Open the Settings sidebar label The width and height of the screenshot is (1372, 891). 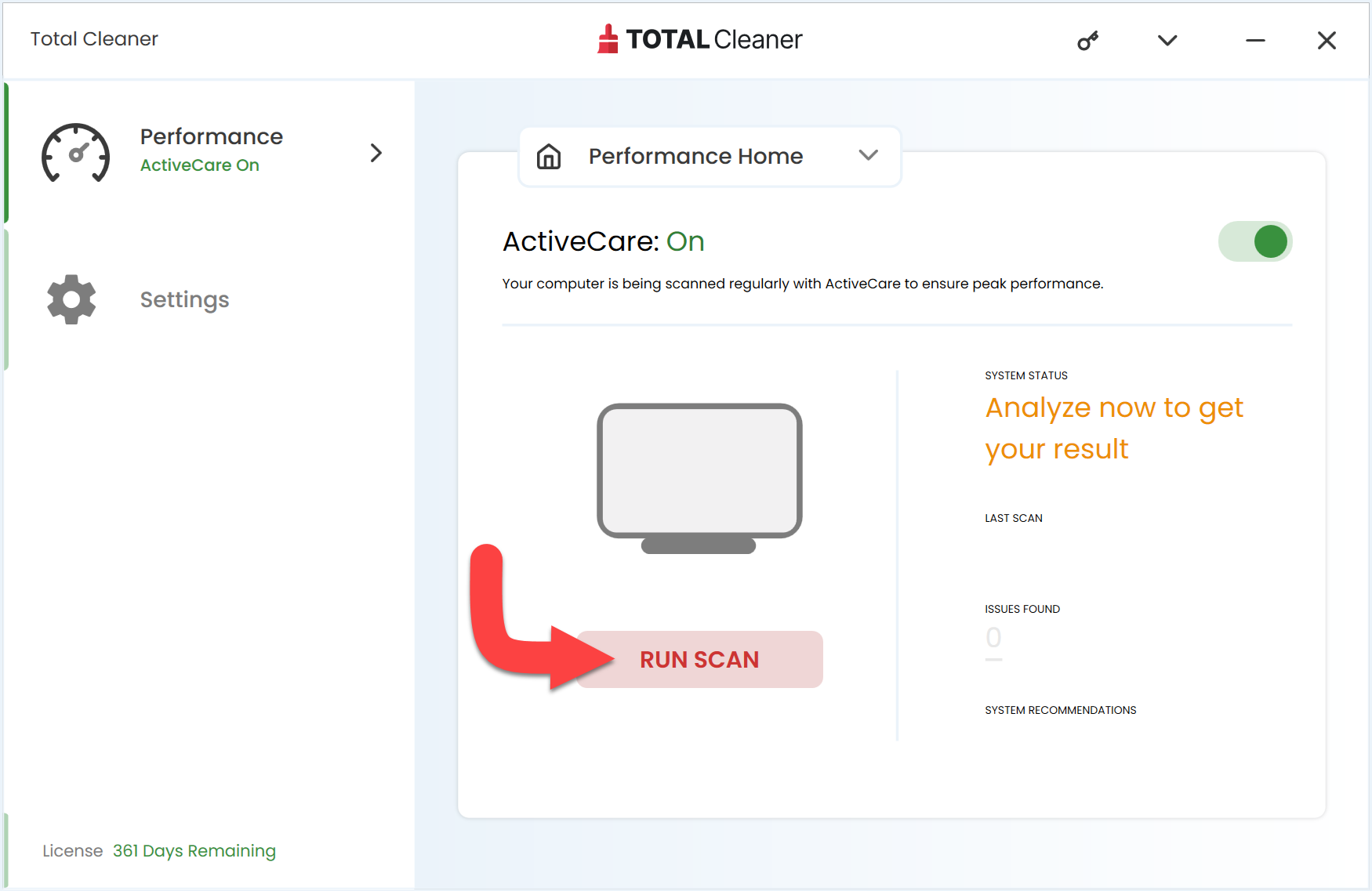[x=184, y=299]
